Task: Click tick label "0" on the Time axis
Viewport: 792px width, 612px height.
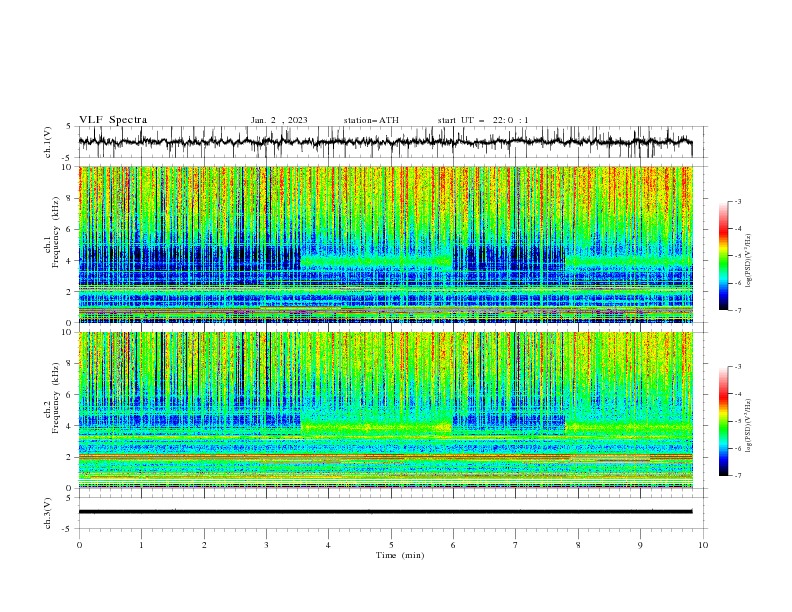Action: [x=79, y=545]
